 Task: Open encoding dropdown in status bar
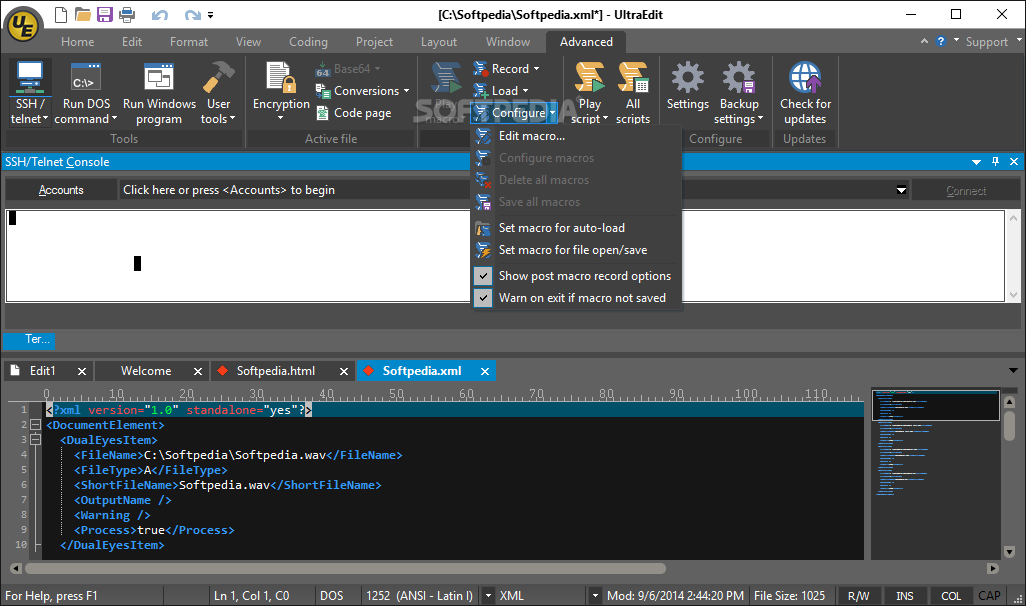coord(487,596)
